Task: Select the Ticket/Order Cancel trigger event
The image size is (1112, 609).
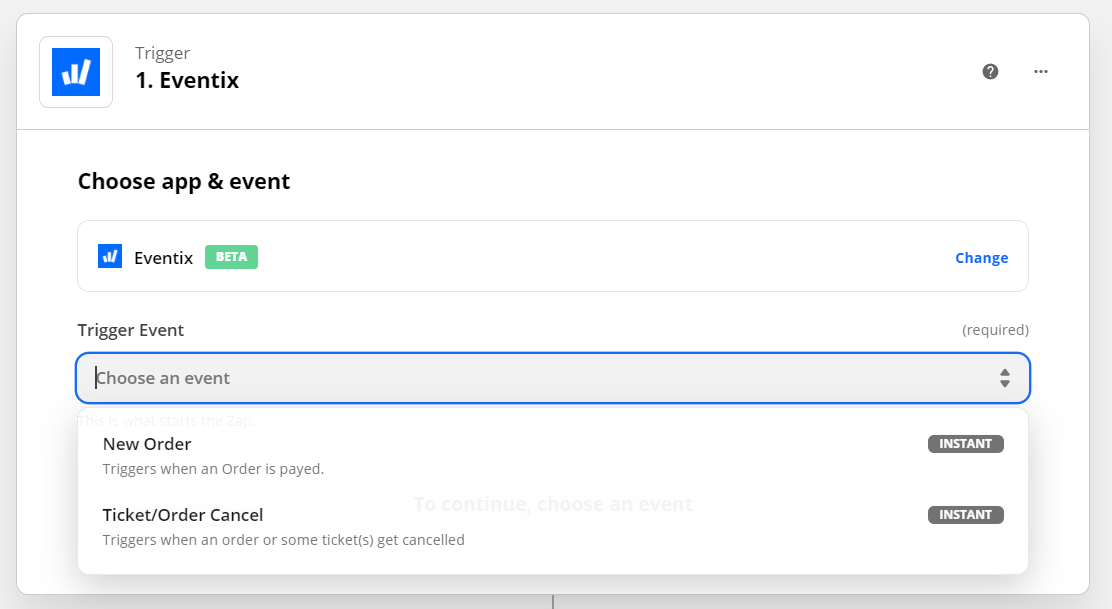Action: [x=552, y=527]
